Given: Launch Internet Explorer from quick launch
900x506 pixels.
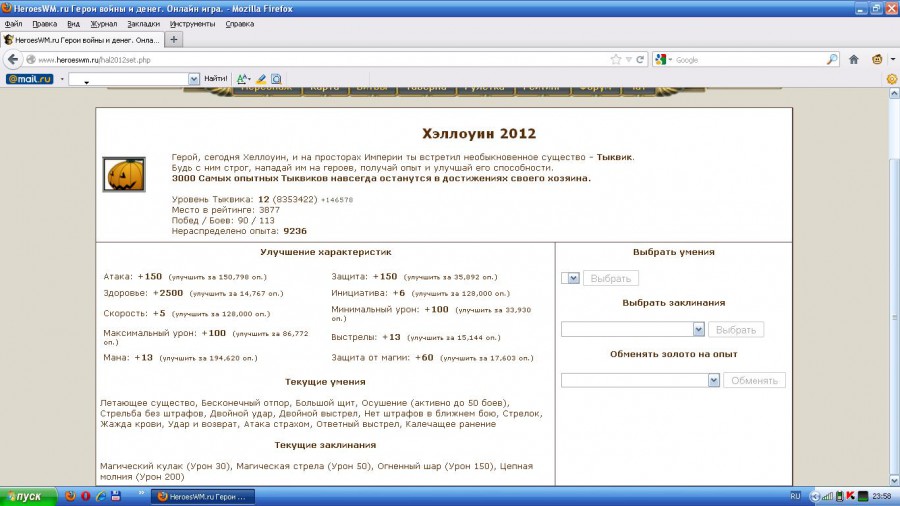Looking at the screenshot, I should pos(101,496).
